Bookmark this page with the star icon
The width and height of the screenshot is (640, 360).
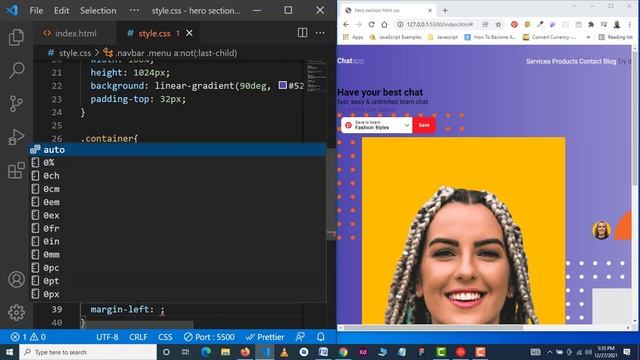[x=498, y=24]
